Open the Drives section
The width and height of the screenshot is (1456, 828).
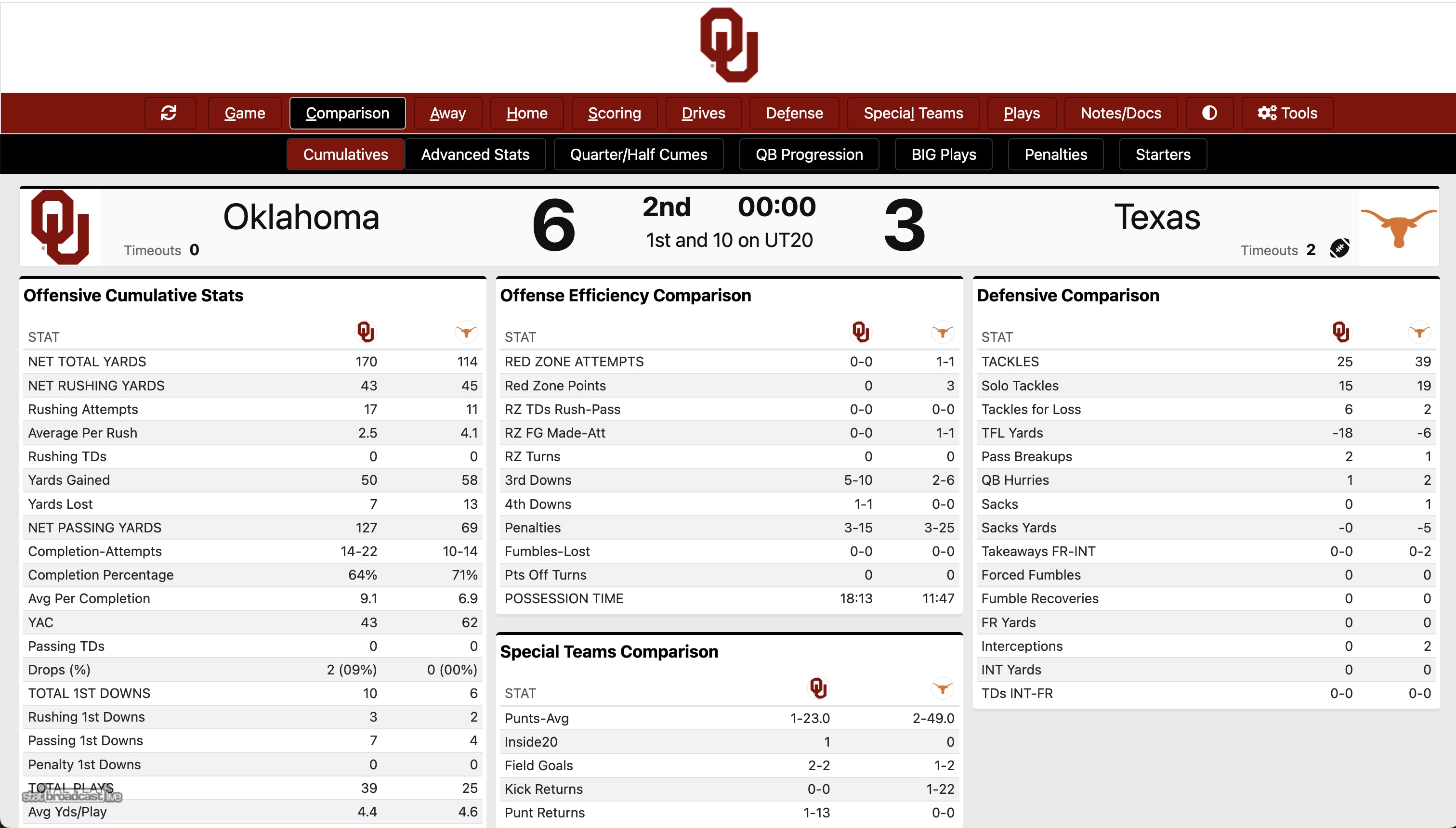click(x=703, y=113)
